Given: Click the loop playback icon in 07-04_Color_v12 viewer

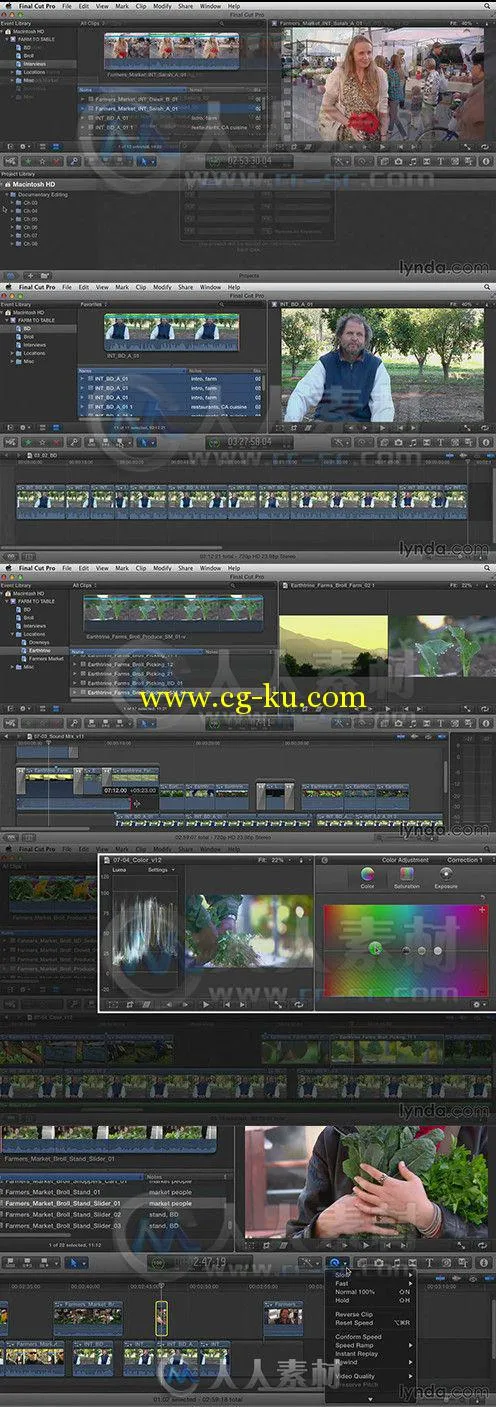Looking at the screenshot, I should 298,1003.
